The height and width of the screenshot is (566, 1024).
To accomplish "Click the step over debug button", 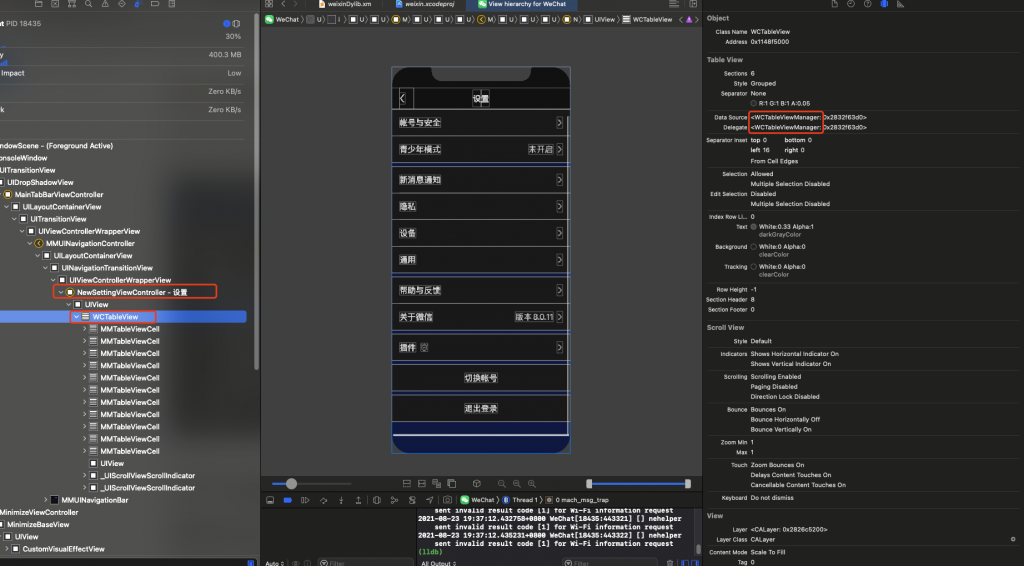I will 325,499.
